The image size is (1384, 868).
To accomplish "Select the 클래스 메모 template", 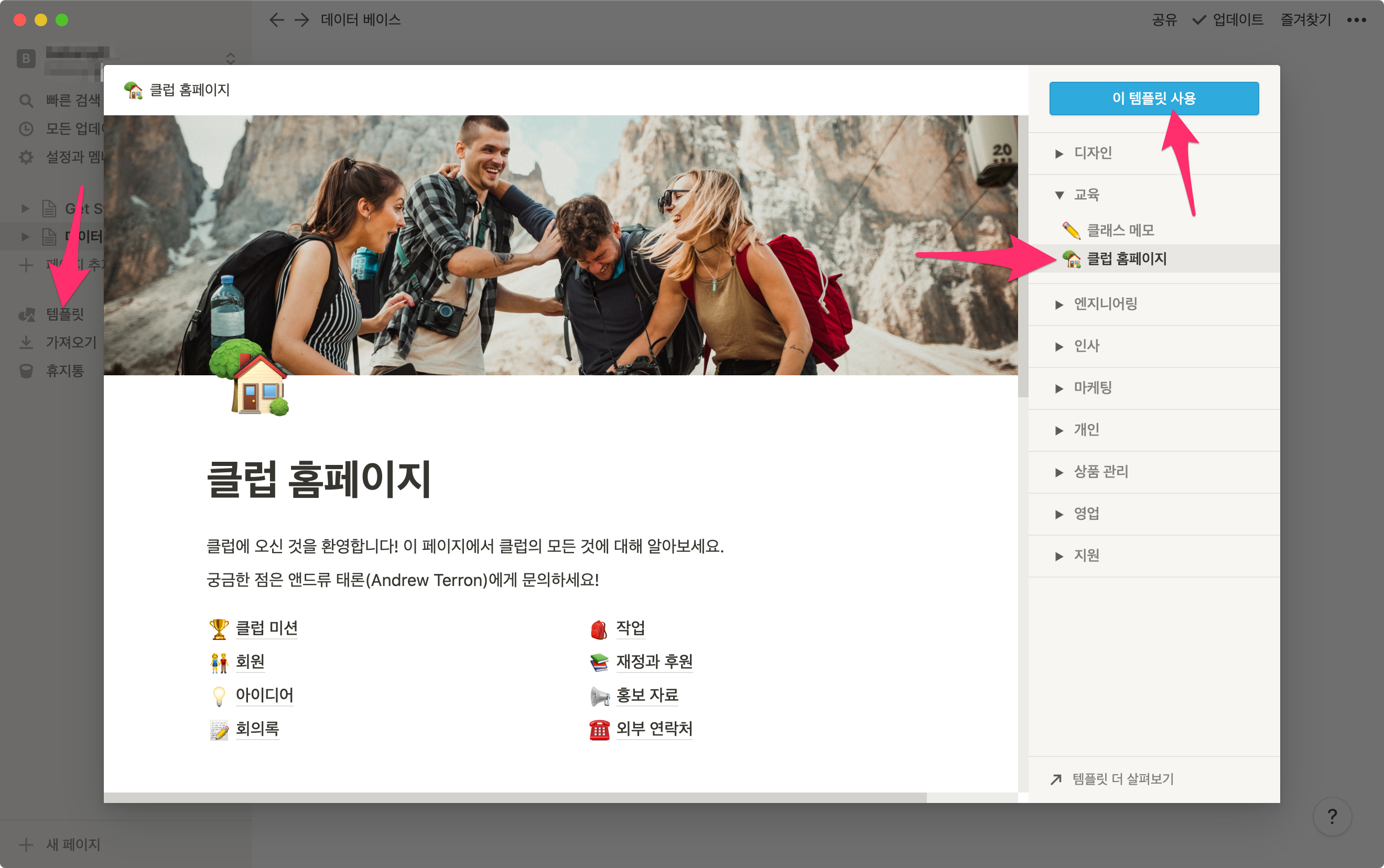I will pyautogui.click(x=1119, y=231).
